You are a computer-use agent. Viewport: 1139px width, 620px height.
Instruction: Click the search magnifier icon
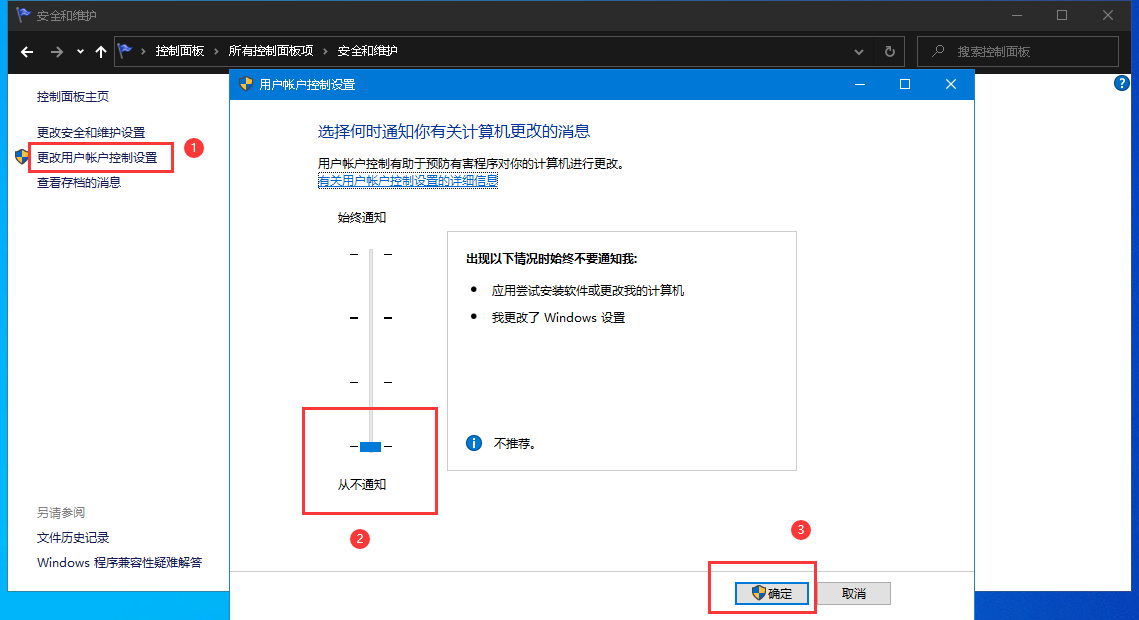[939, 51]
